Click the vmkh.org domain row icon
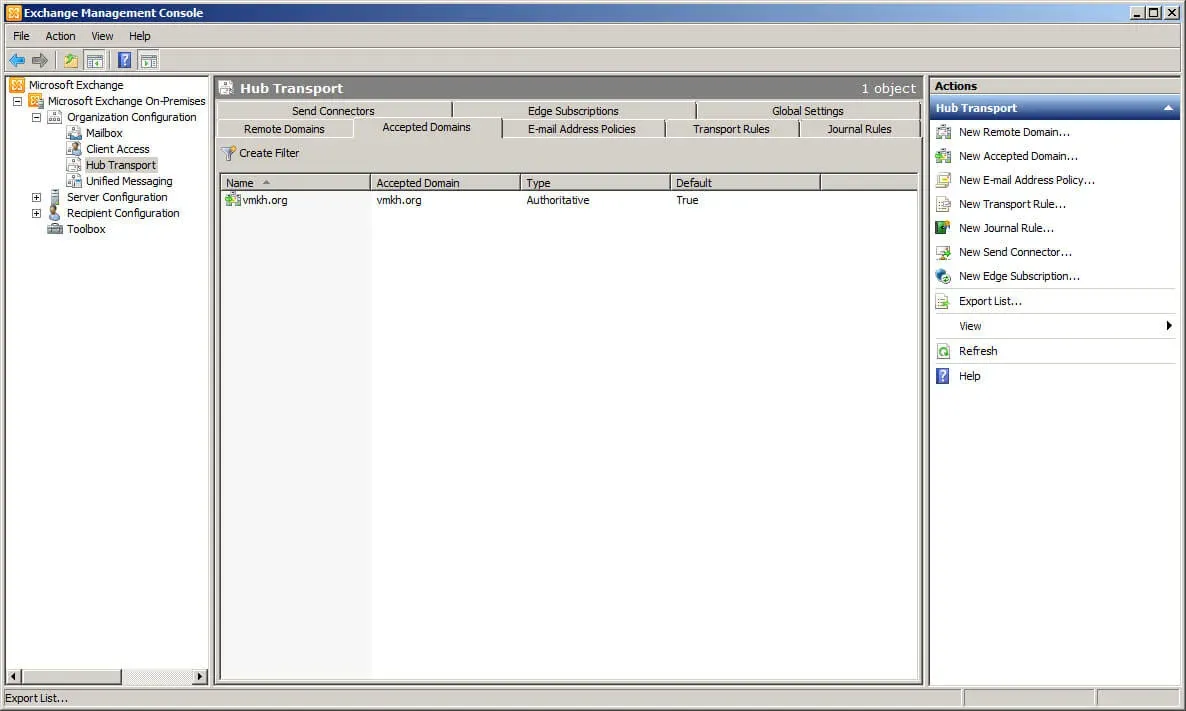 [233, 200]
